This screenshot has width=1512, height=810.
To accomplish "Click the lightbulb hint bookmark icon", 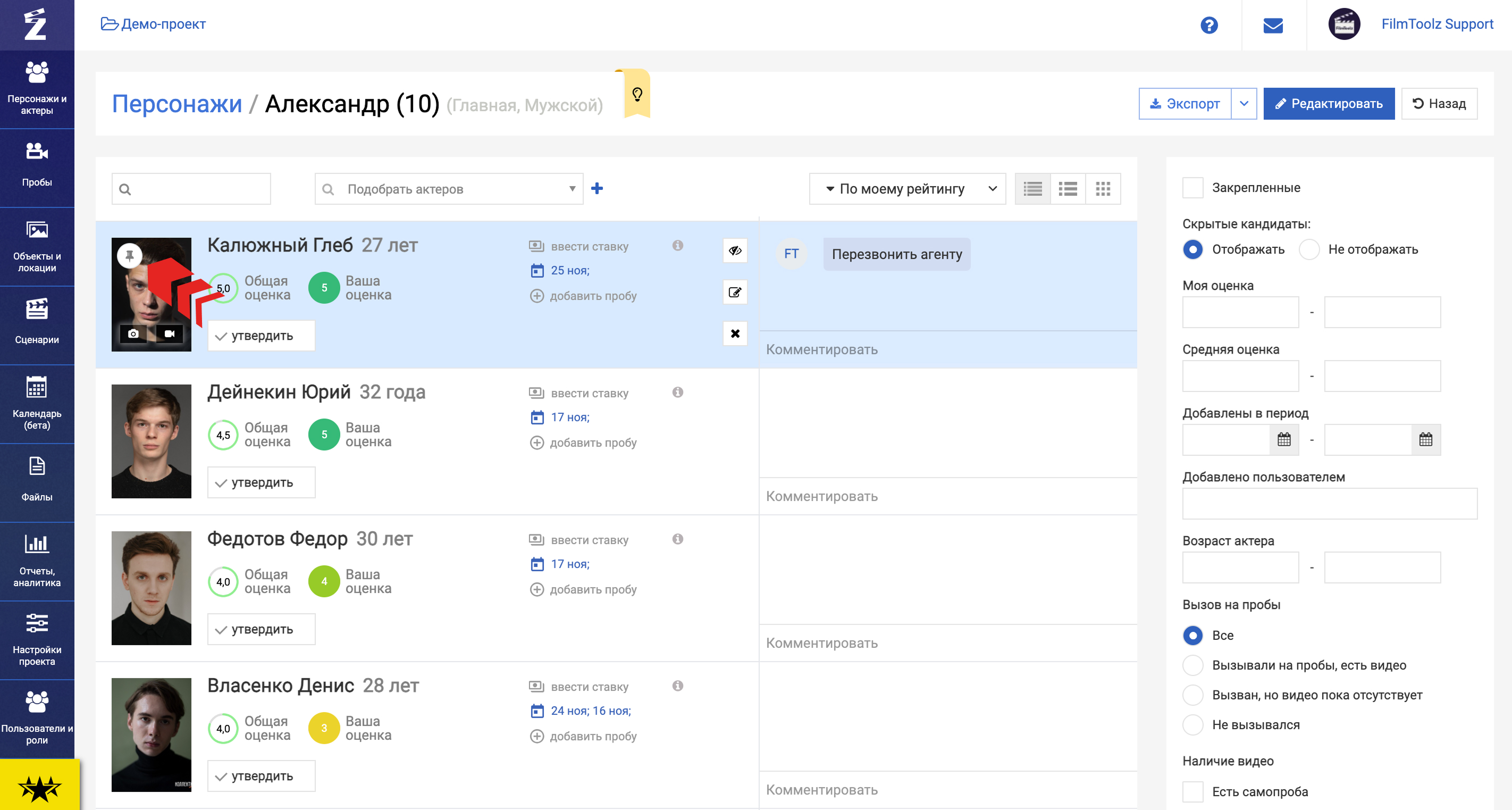I will click(637, 94).
